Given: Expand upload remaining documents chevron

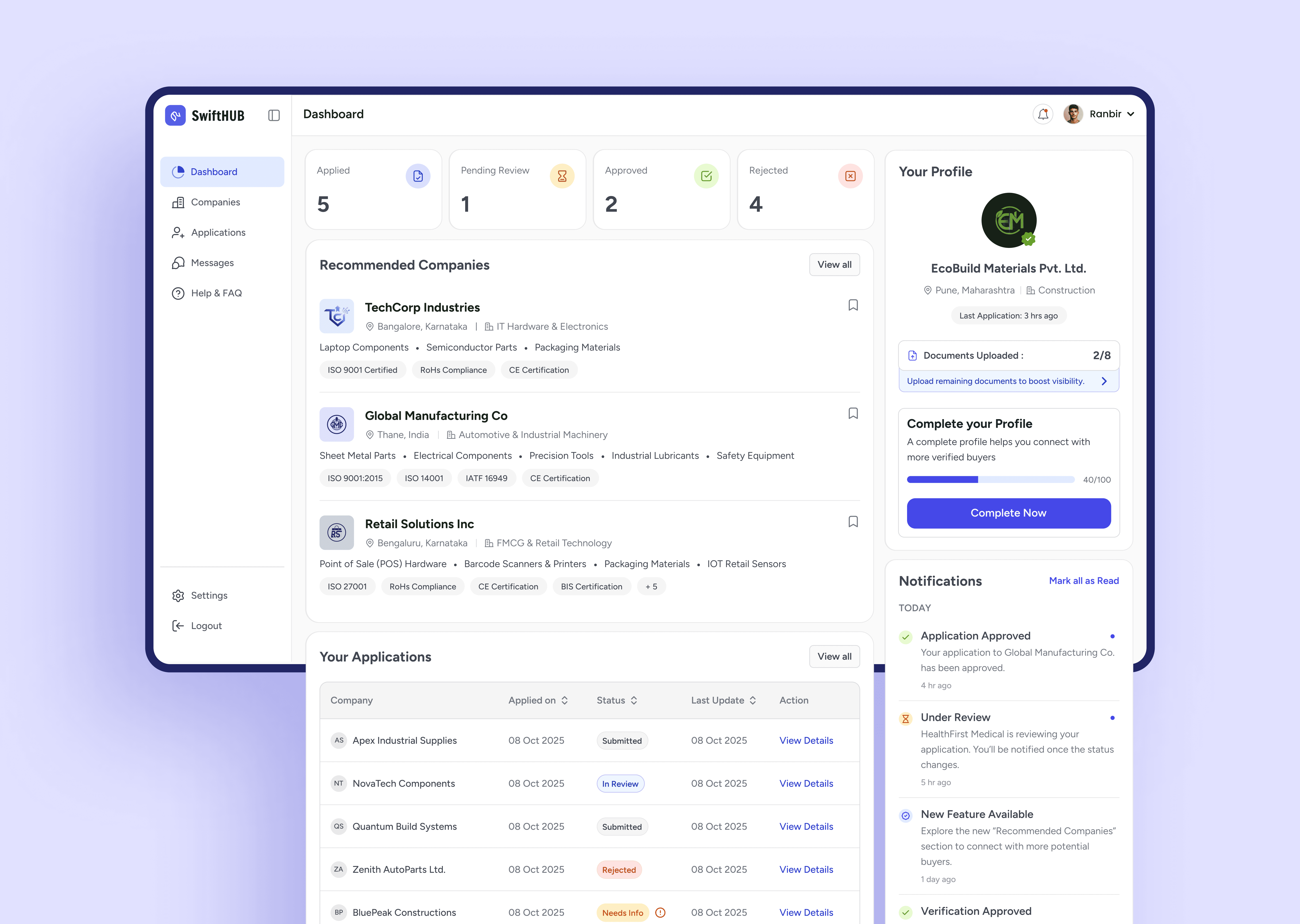Looking at the screenshot, I should (1104, 381).
